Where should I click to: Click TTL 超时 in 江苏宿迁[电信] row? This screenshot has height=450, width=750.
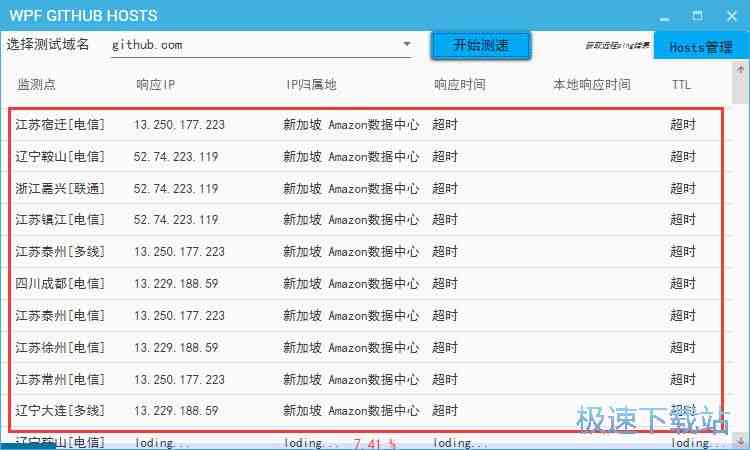pyautogui.click(x=683, y=125)
